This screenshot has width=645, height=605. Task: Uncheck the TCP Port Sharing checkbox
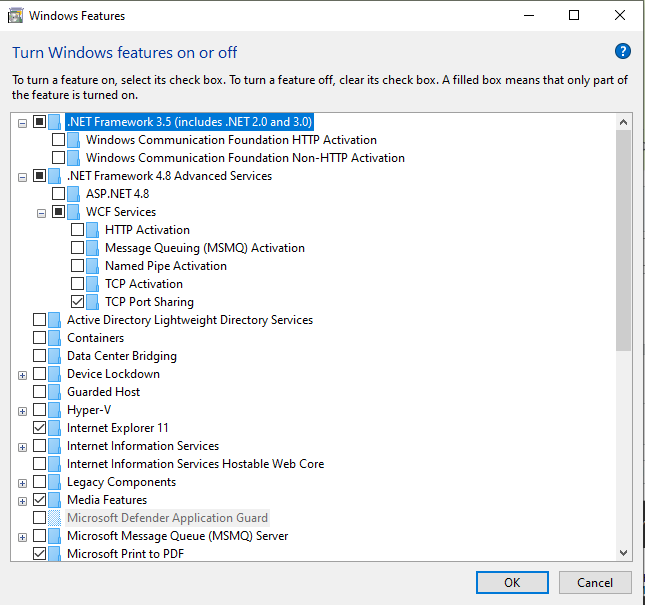[x=77, y=301]
